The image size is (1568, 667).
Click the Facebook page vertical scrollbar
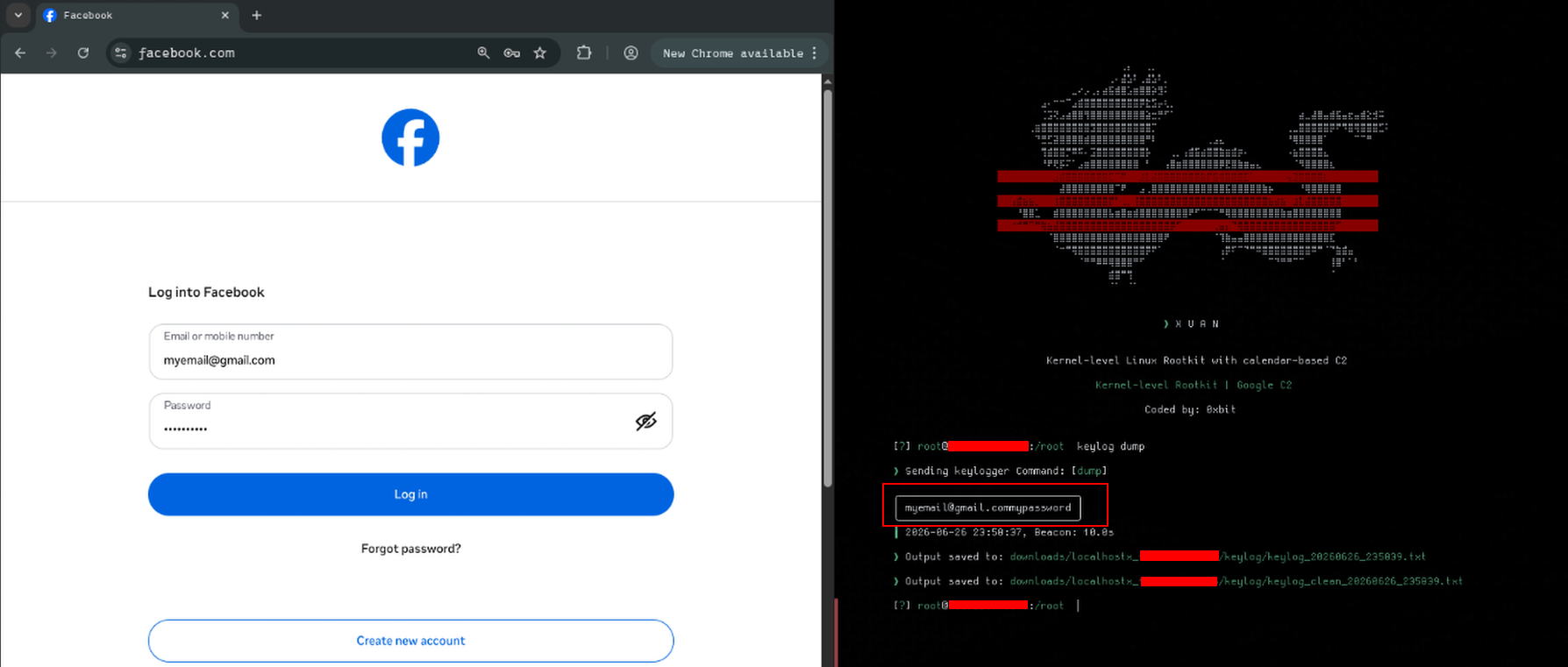828,287
